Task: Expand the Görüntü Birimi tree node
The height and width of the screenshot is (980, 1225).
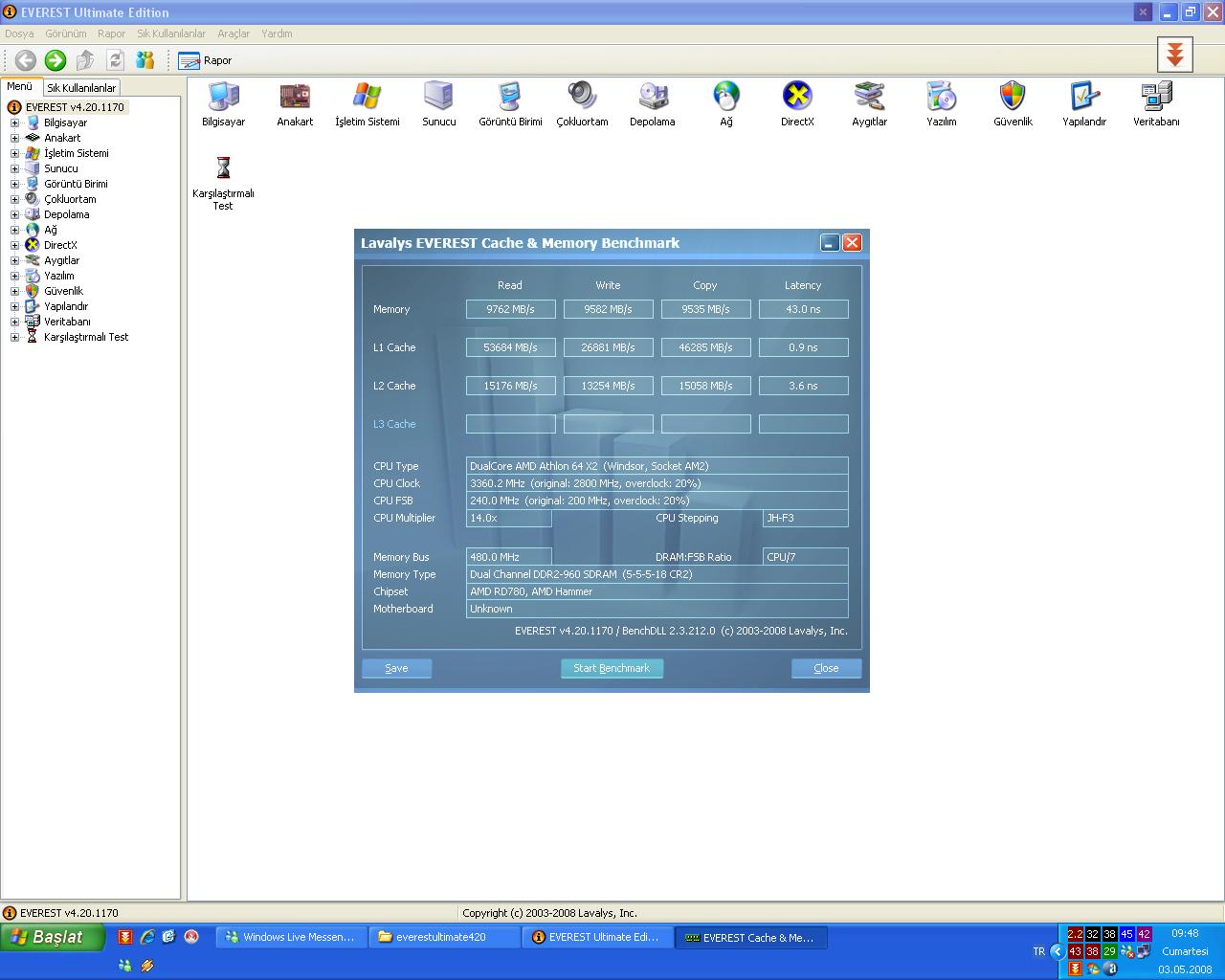Action: coord(14,184)
